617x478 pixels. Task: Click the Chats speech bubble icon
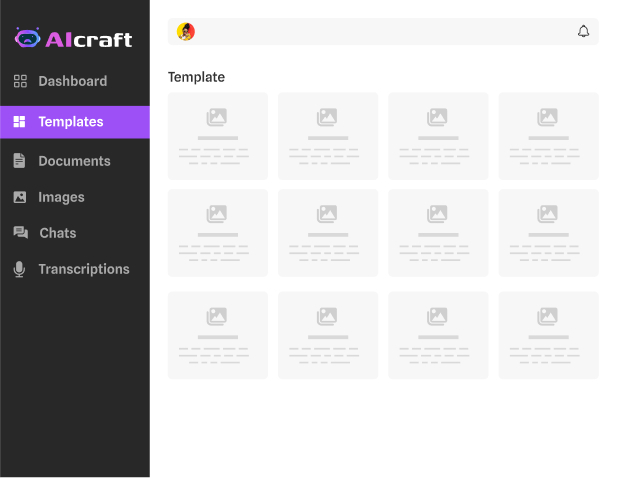click(20, 233)
